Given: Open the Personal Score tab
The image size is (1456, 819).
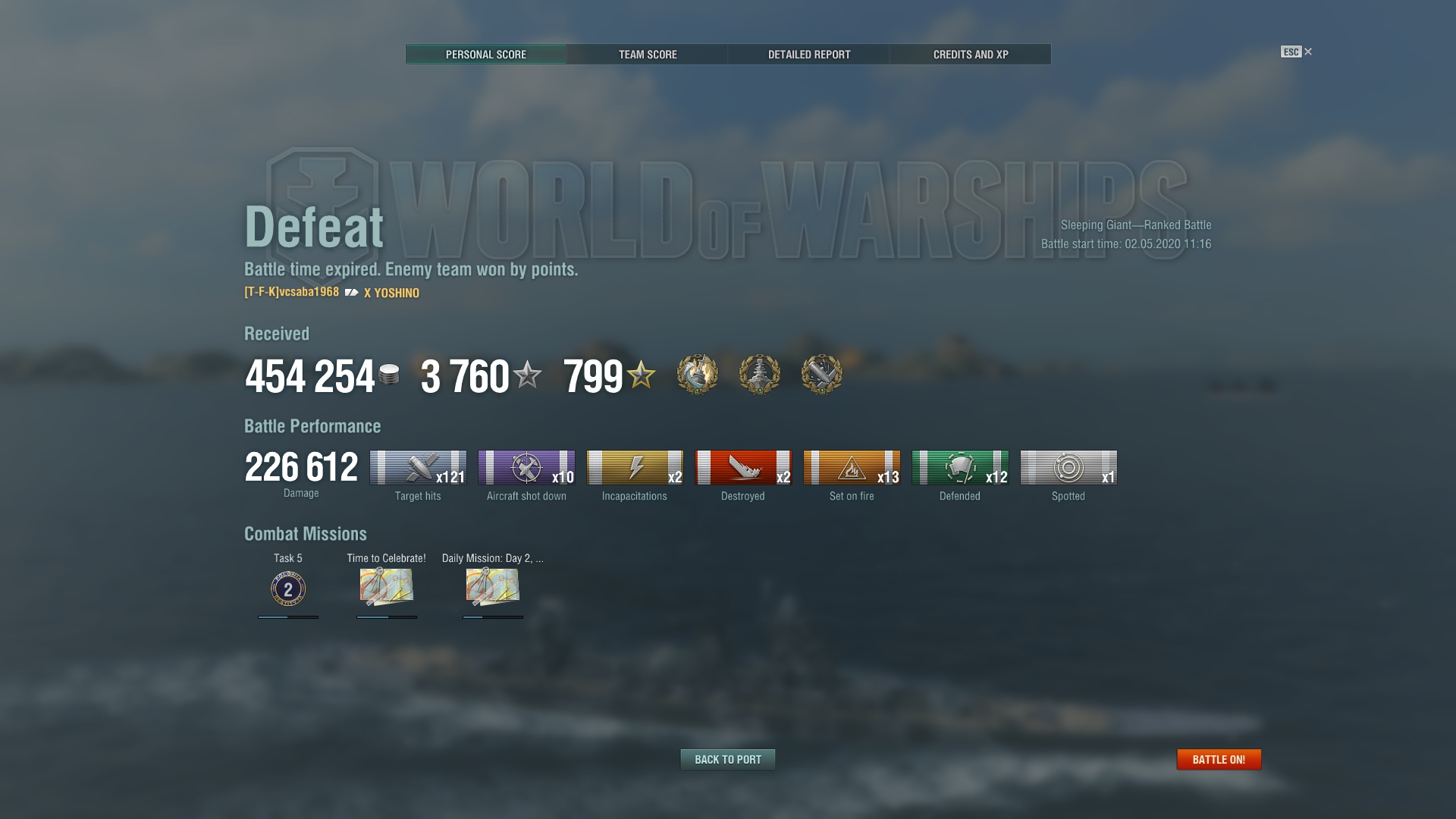Looking at the screenshot, I should click(x=486, y=55).
